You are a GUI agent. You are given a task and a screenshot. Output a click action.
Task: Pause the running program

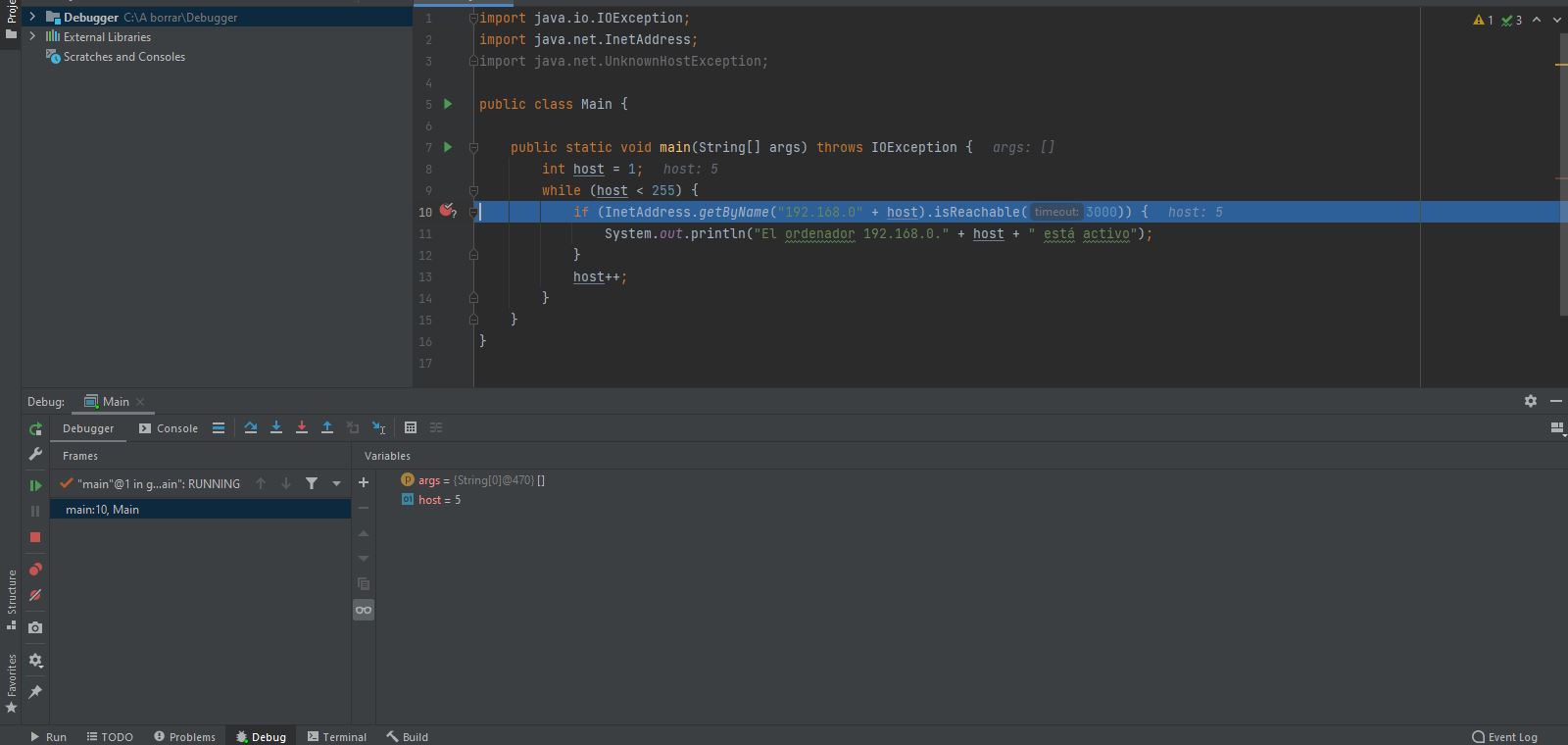[x=35, y=511]
